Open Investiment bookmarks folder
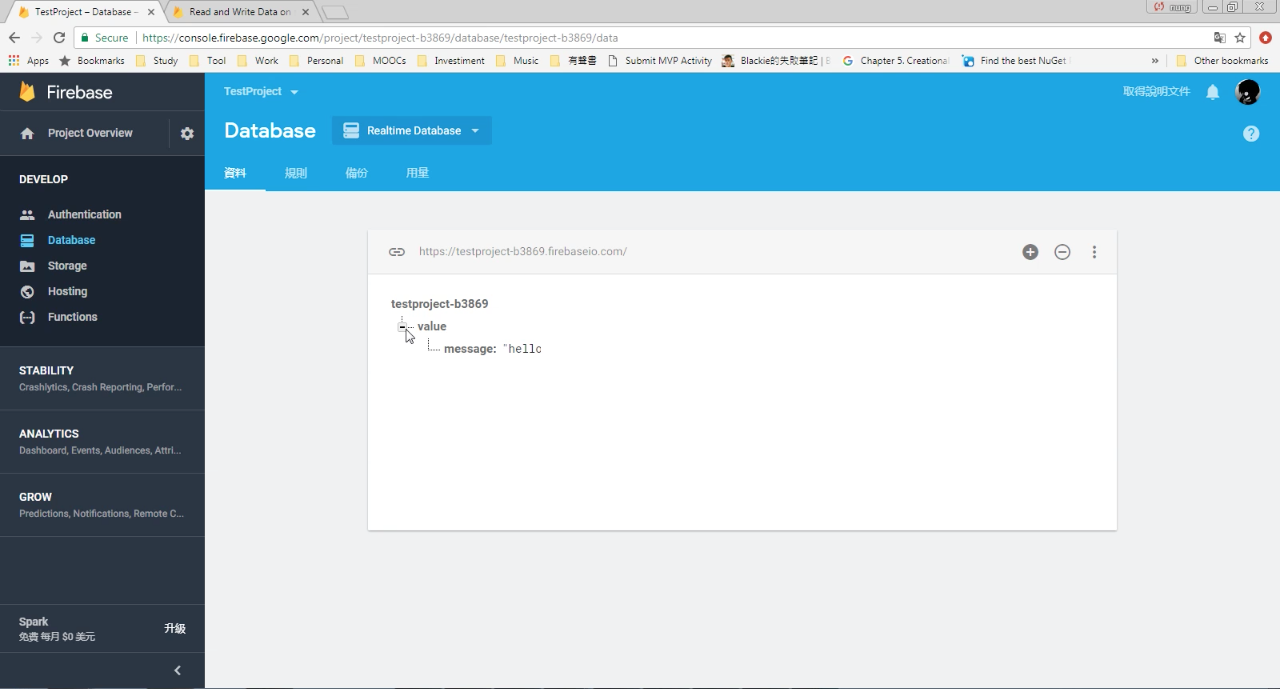Image resolution: width=1280 pixels, height=689 pixels. 450,61
